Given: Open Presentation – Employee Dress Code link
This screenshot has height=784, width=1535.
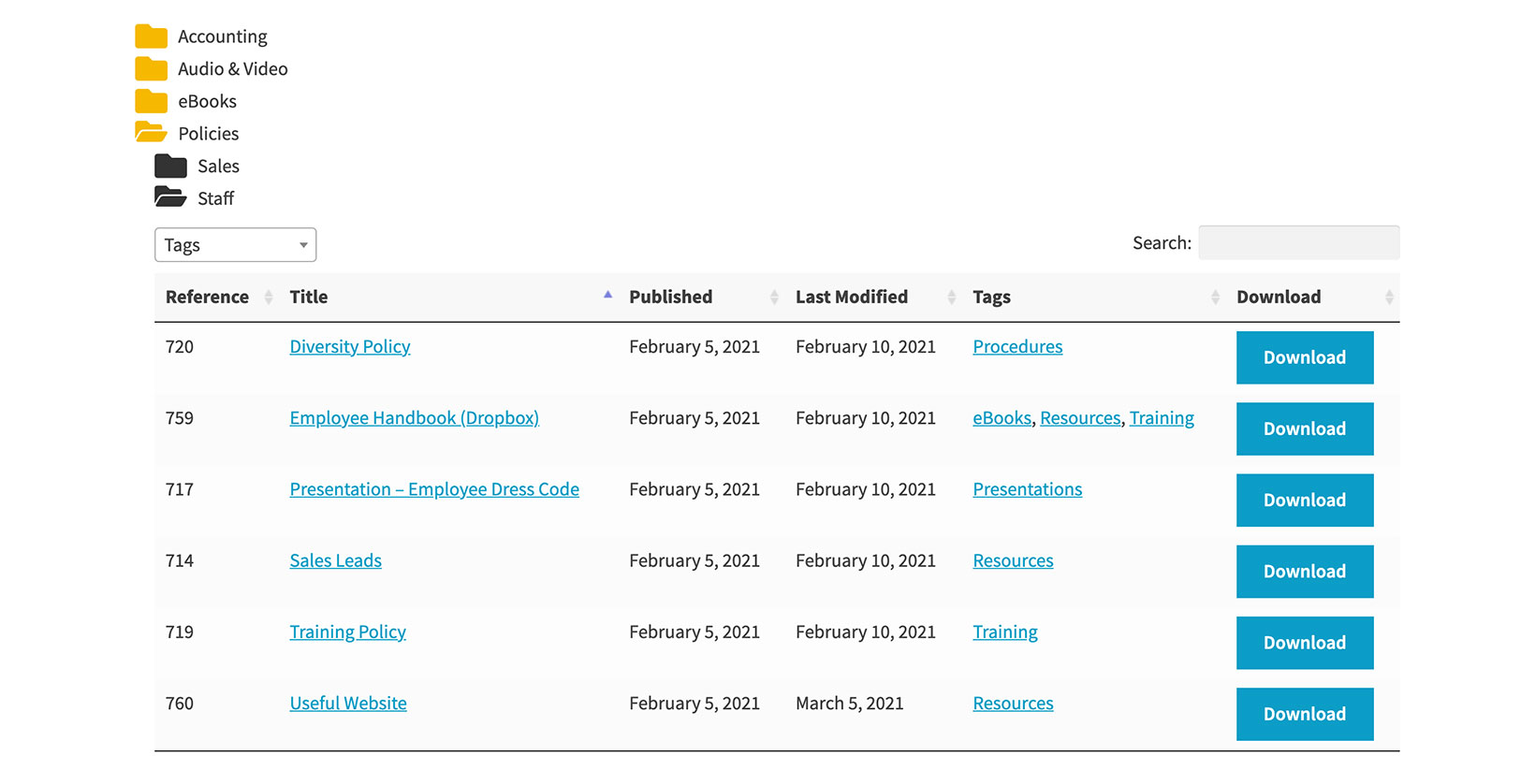Looking at the screenshot, I should [434, 489].
